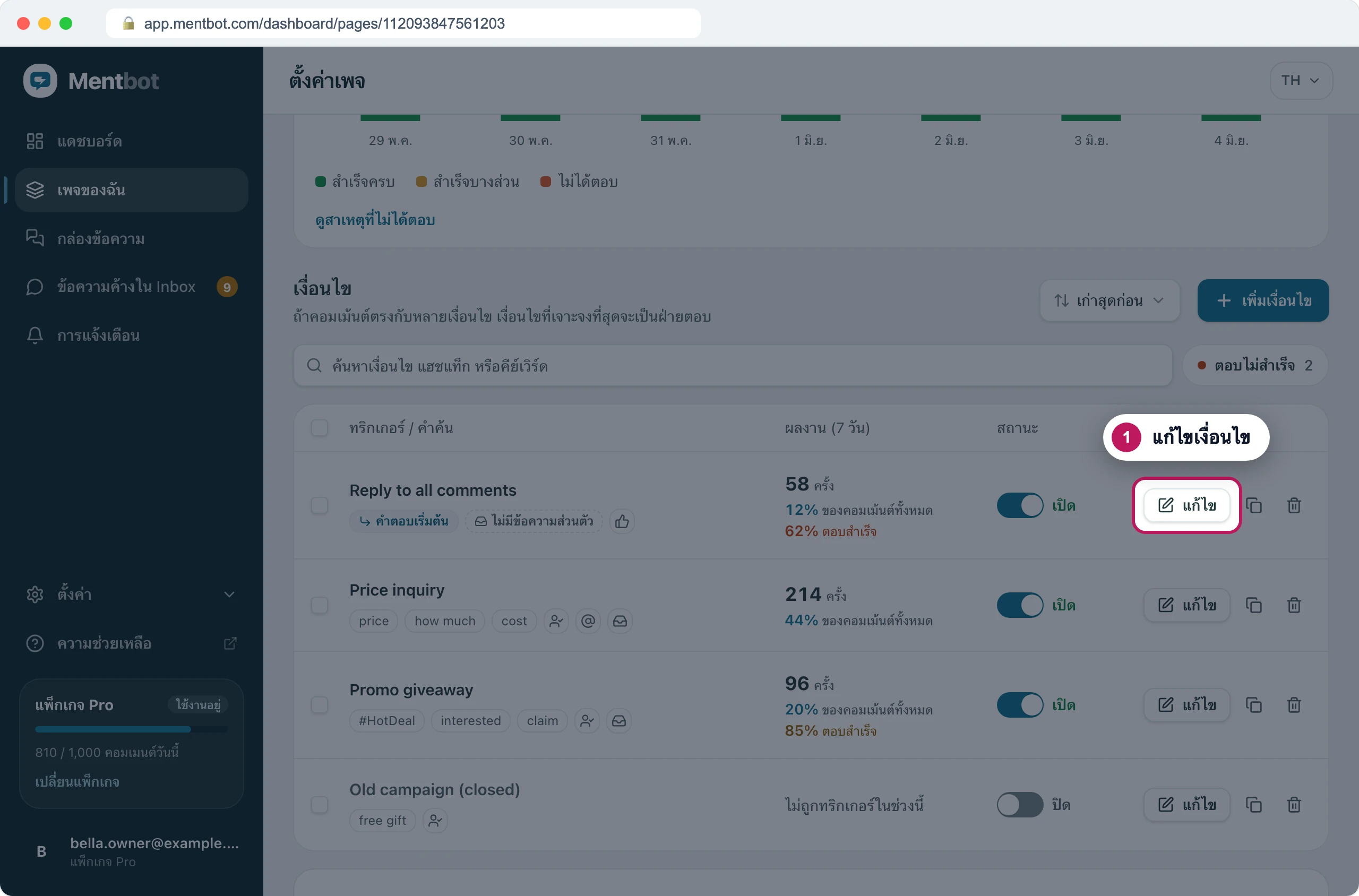Click search magnifier icon in condition search
Image resolution: width=1359 pixels, height=896 pixels.
314,365
